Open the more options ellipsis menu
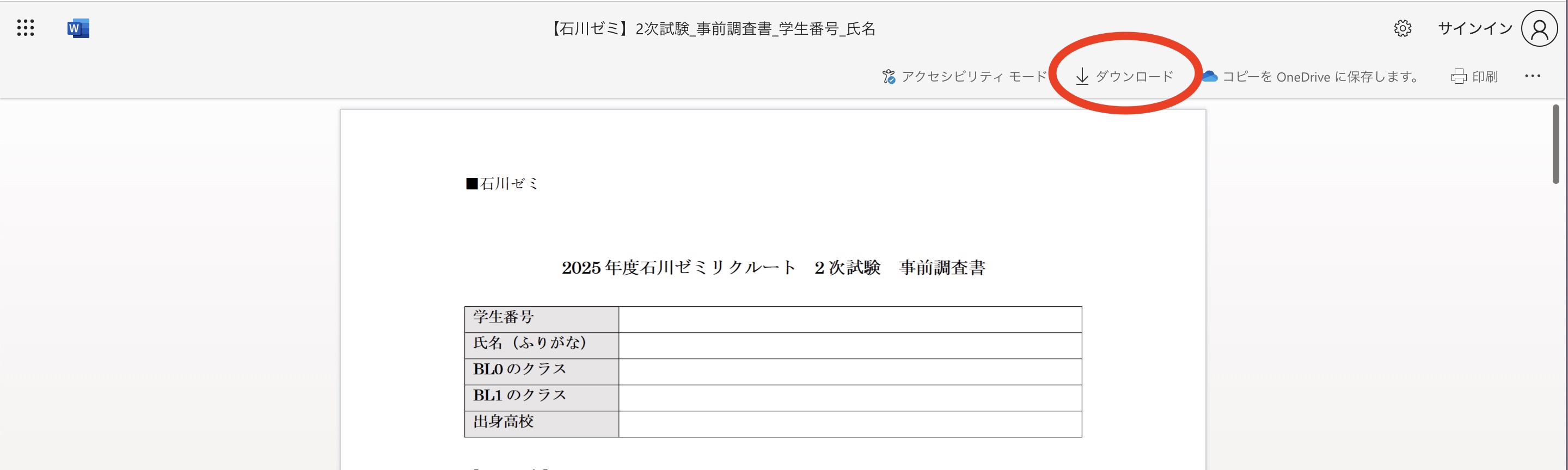The width and height of the screenshot is (1568, 470). point(1532,76)
